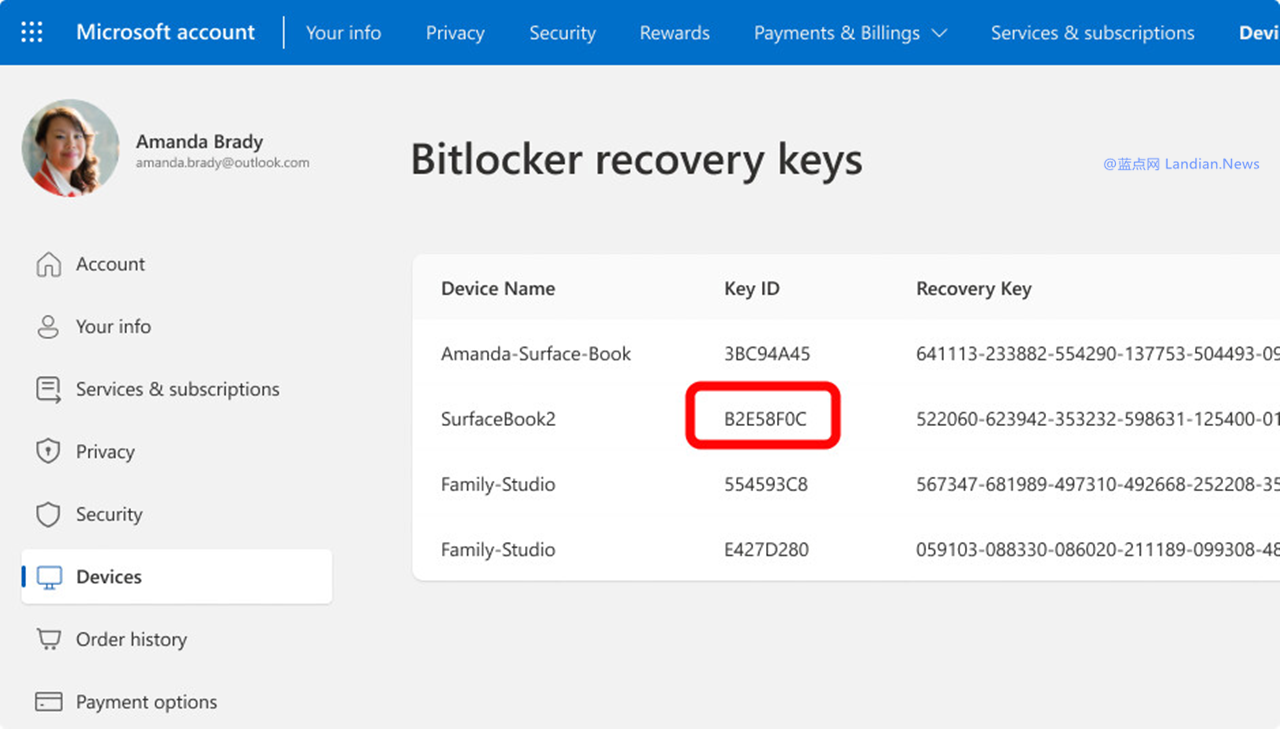1280x729 pixels.
Task: Click recovery key starting with 522060-623942
Action: click(x=1098, y=419)
